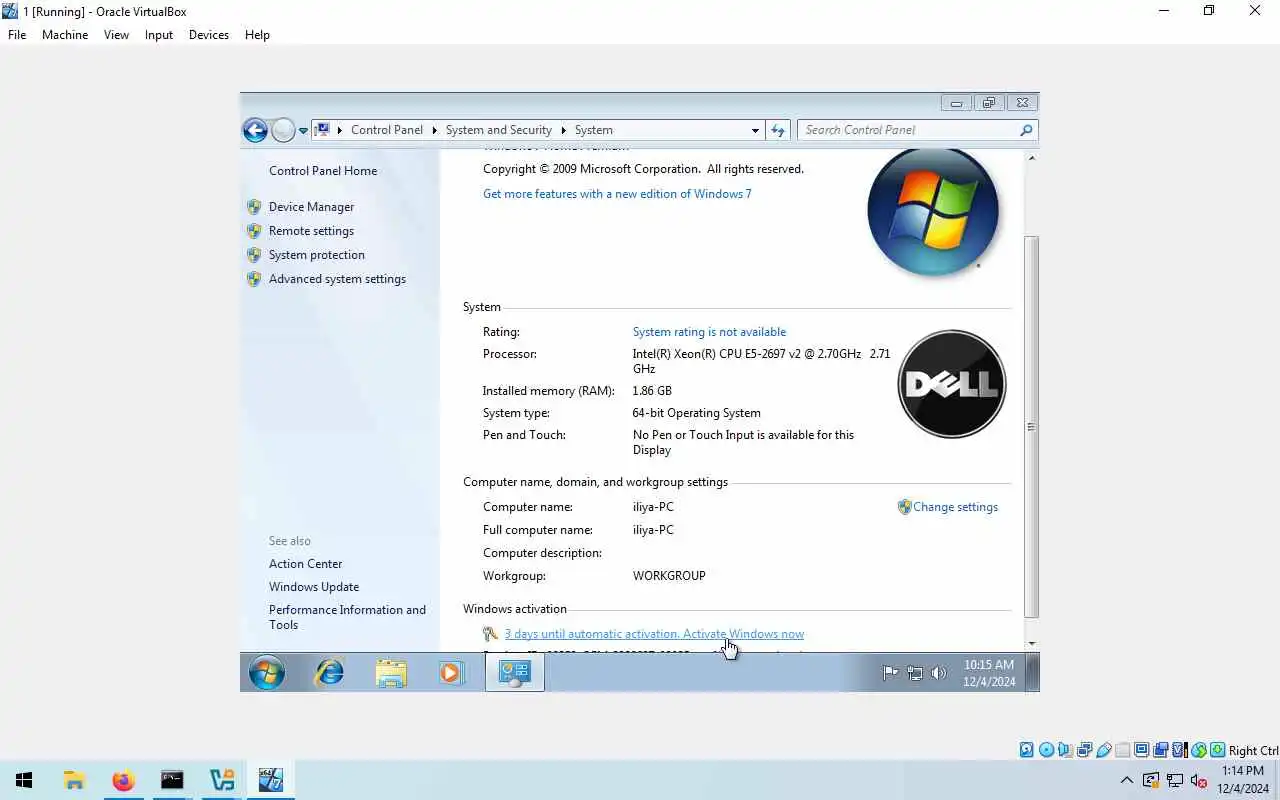Open the VirtualBox Input menu
This screenshot has height=800, width=1280.
point(158,35)
